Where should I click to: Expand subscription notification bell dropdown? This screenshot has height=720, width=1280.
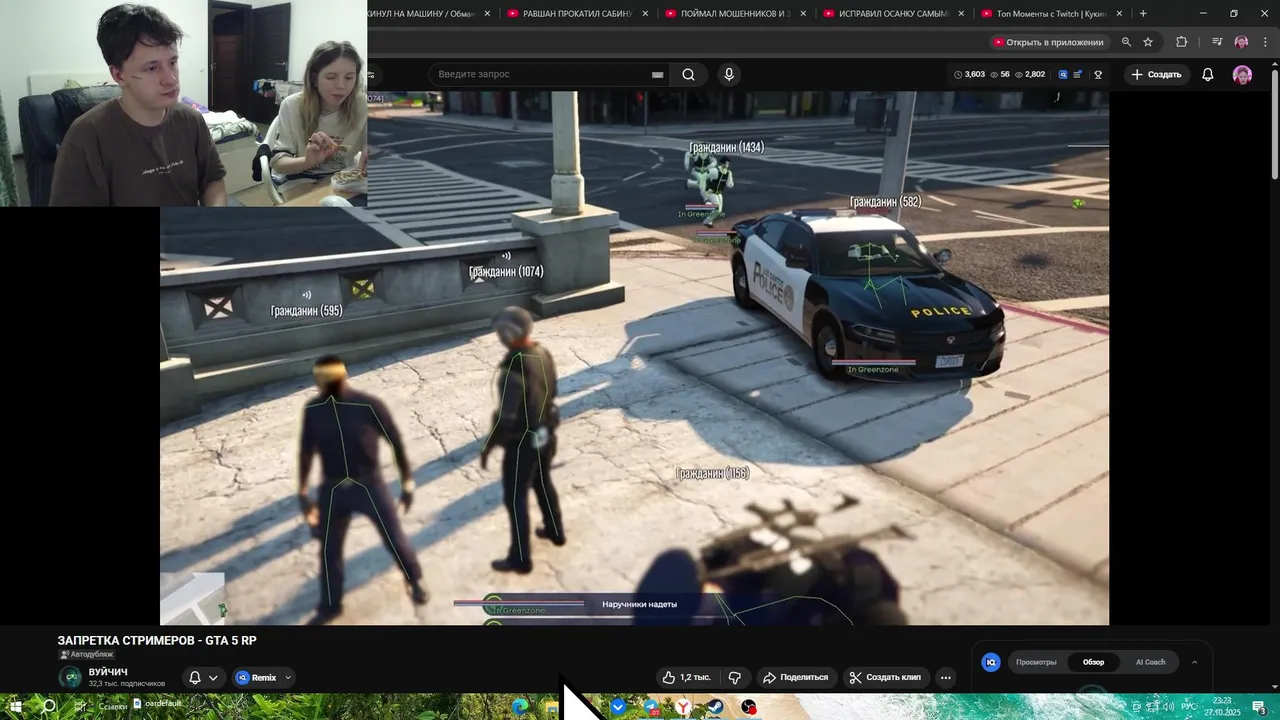click(213, 678)
